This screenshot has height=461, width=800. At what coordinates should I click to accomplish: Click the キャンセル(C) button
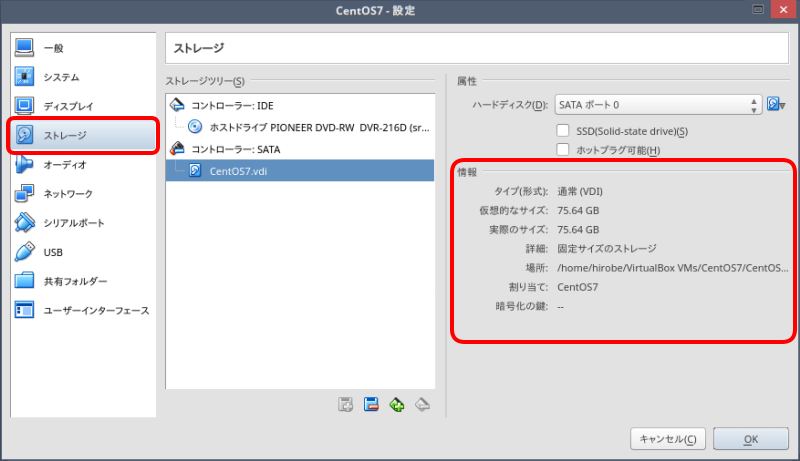pyautogui.click(x=668, y=439)
